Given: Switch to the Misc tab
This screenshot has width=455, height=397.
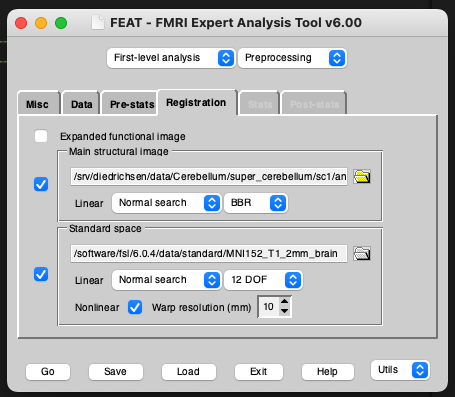Looking at the screenshot, I should 38,104.
